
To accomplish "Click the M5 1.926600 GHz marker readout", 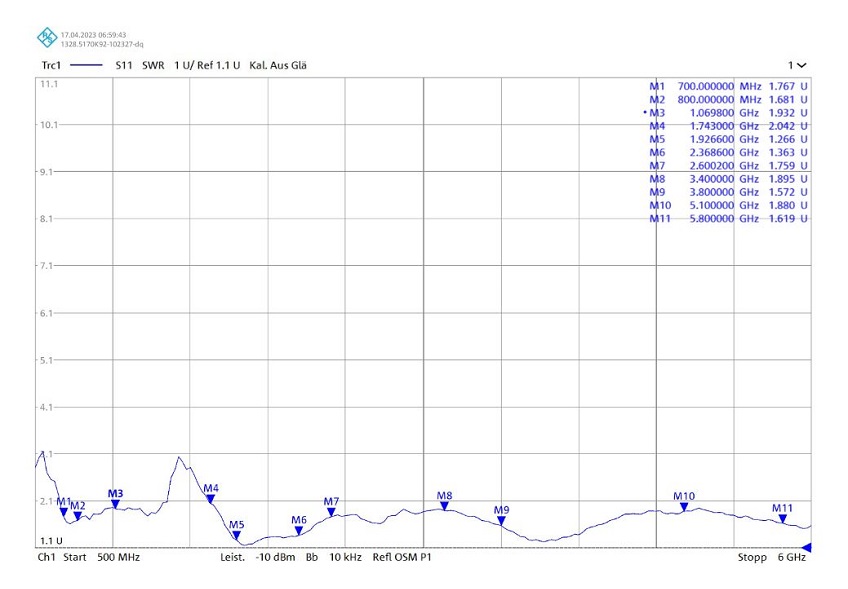I will click(x=728, y=140).
